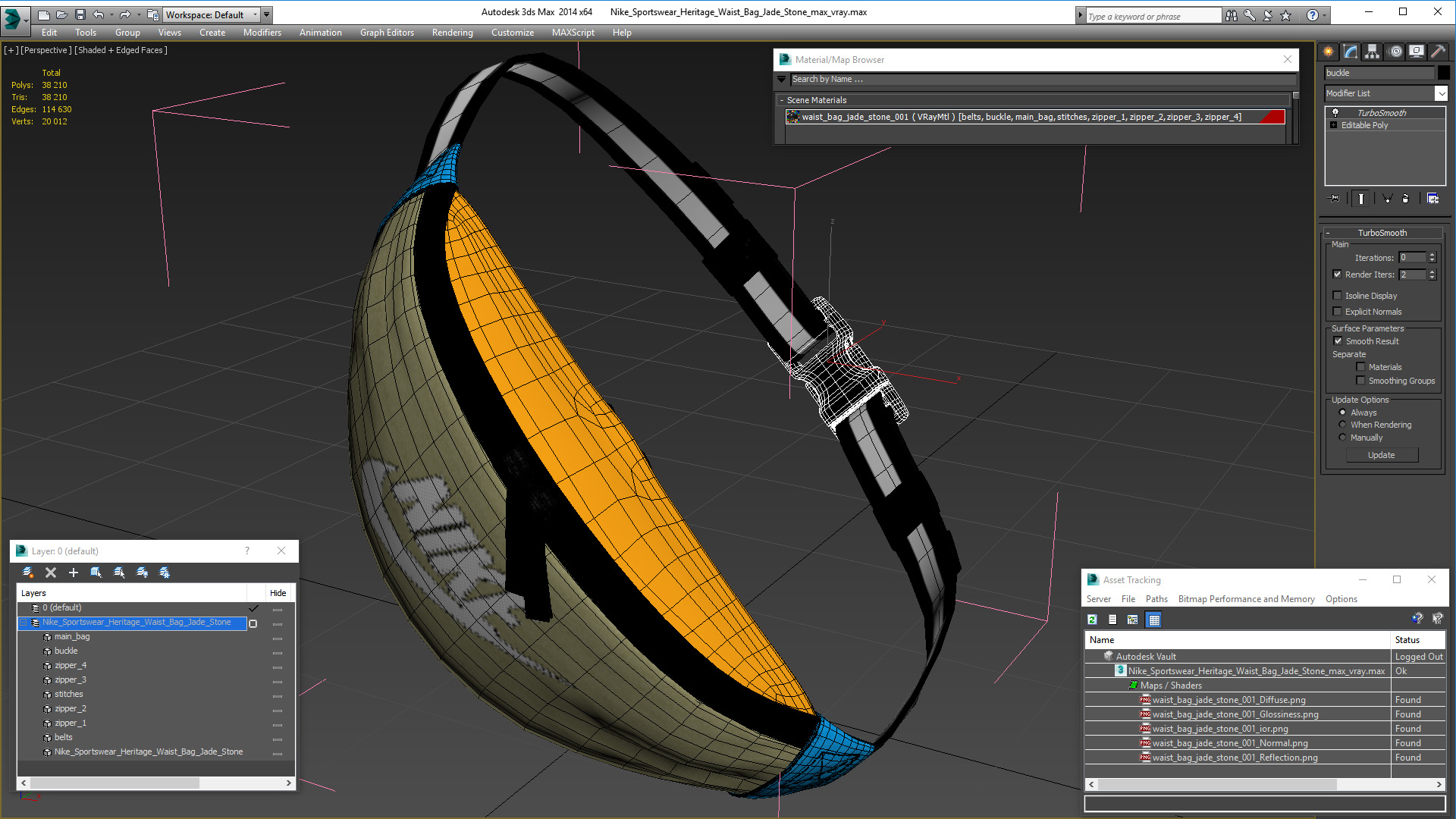Enable Explicit Normals checkbox
The image size is (1456, 819).
tap(1338, 312)
